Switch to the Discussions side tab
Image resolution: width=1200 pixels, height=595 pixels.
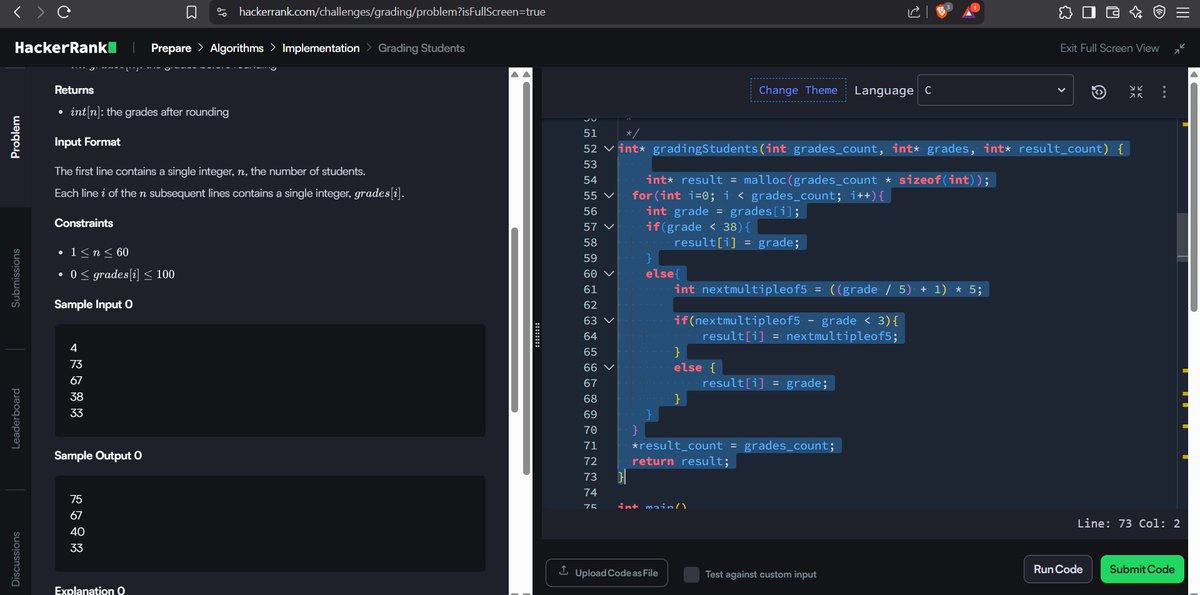coord(15,558)
